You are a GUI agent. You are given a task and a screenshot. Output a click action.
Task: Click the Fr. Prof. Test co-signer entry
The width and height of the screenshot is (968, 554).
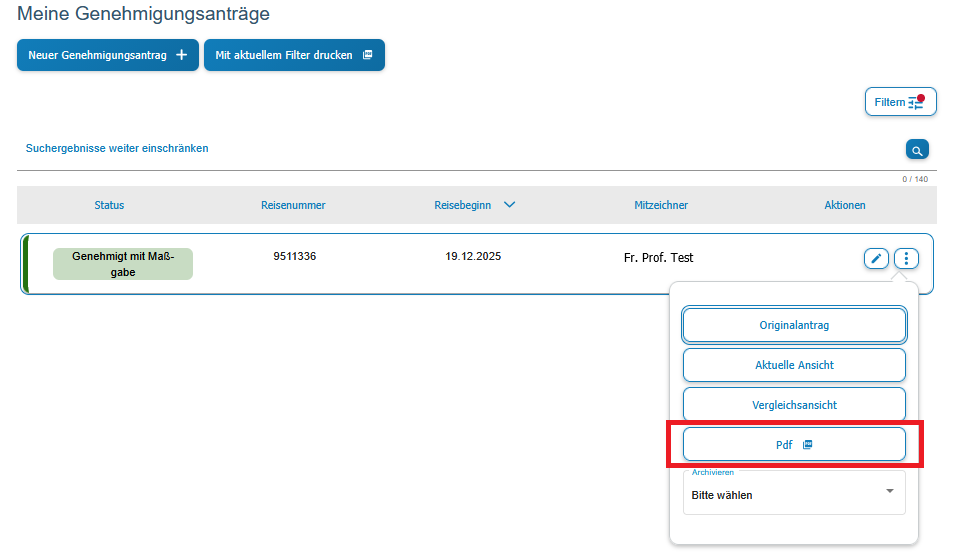point(658,258)
